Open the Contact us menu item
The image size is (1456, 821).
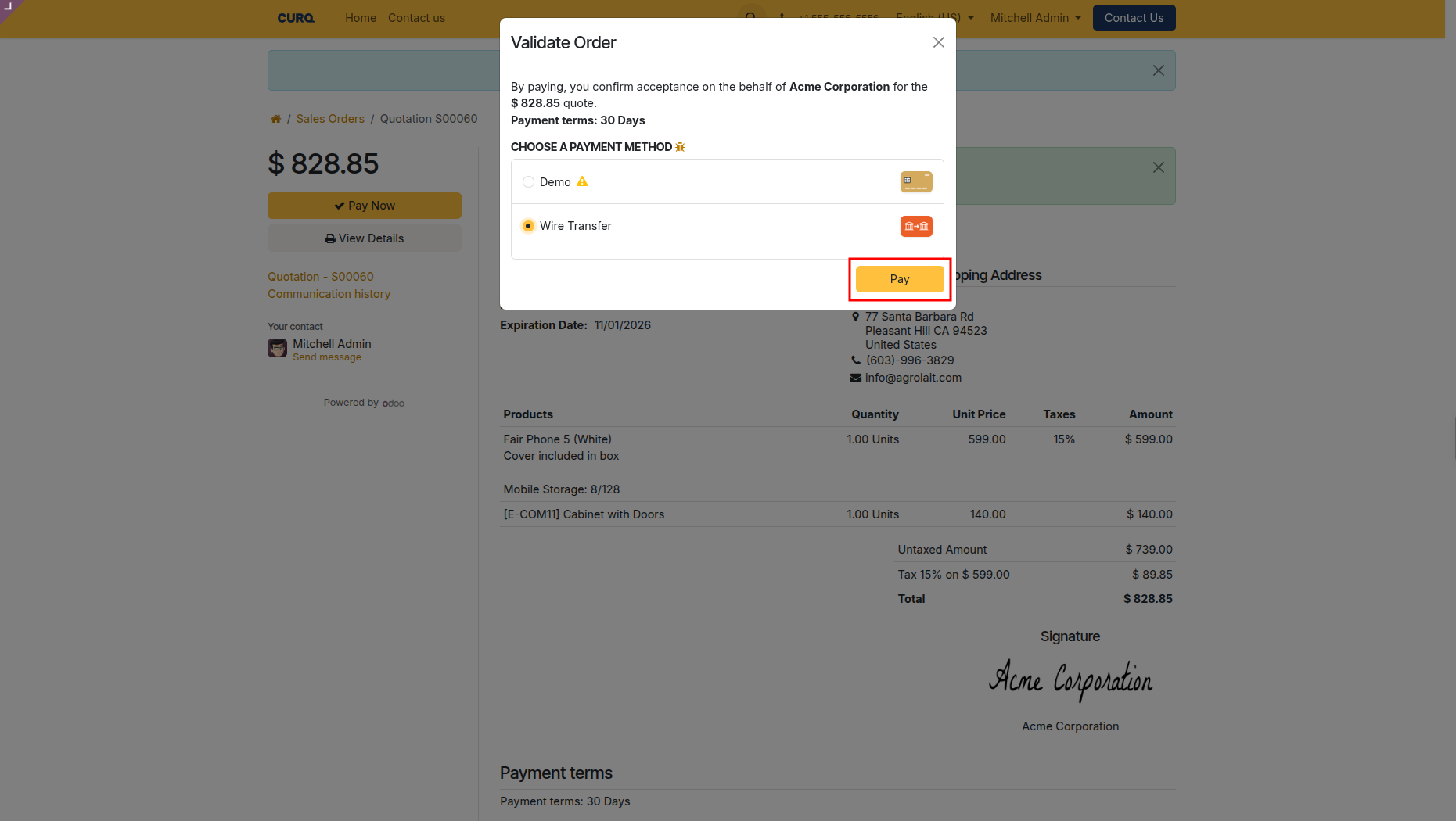pos(416,18)
